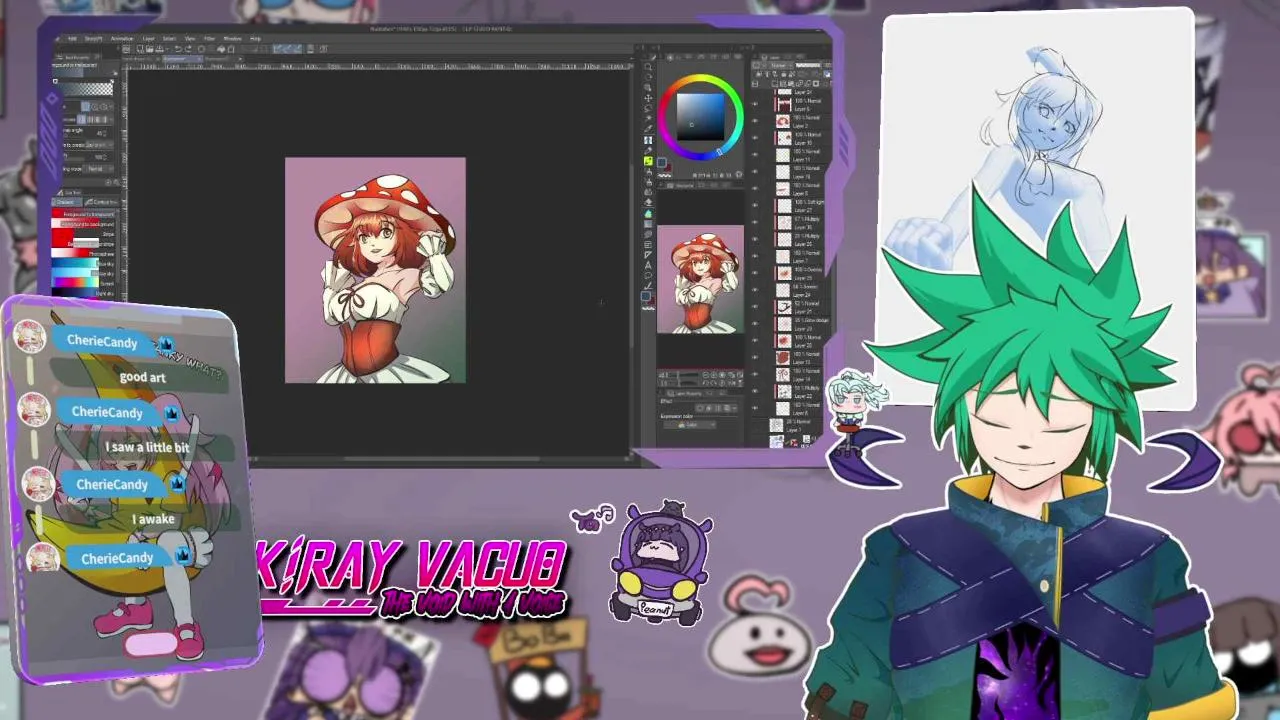This screenshot has width=1280, height=720.
Task: Open Blending mode Normal dropdown in Tool property
Action: [97, 169]
